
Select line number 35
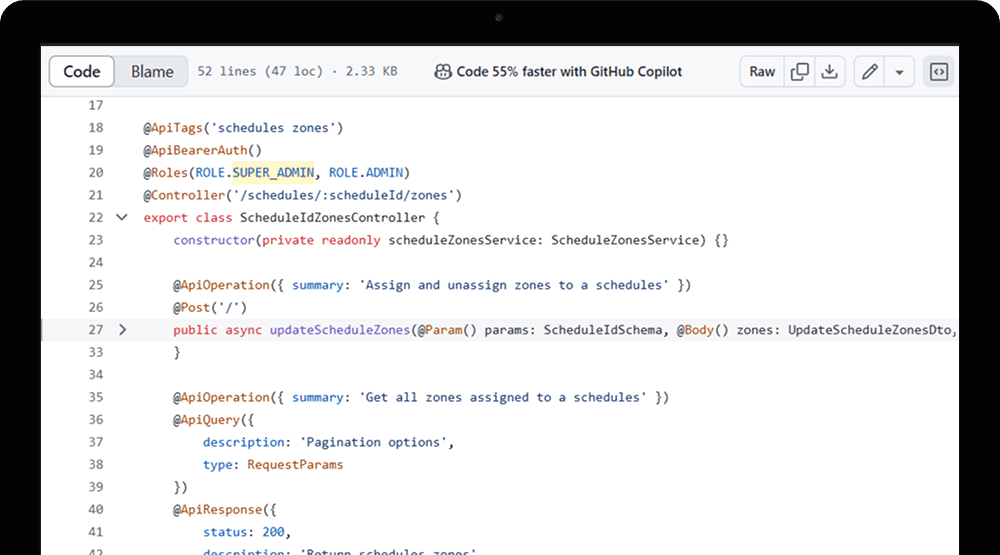95,397
